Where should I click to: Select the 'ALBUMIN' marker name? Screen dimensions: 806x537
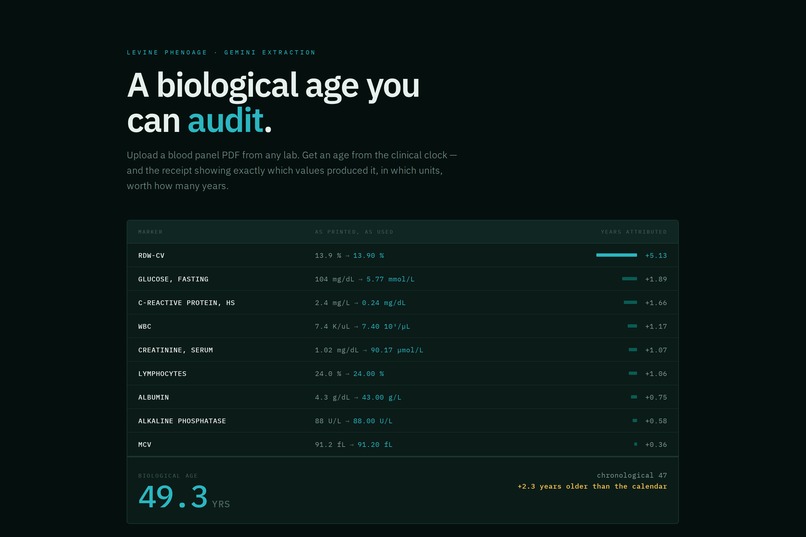153,397
